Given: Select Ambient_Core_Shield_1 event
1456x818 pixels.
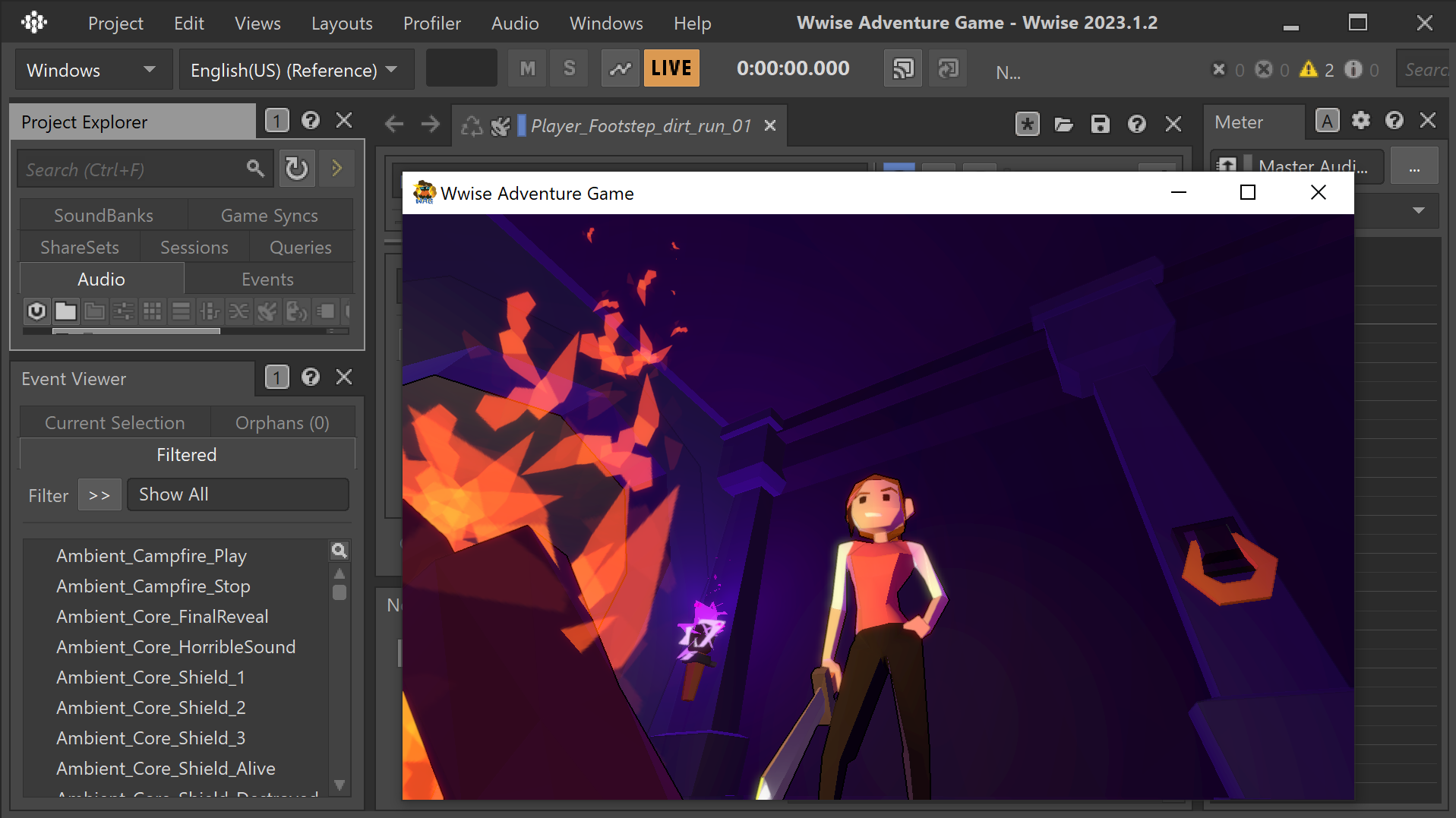Looking at the screenshot, I should 150,677.
